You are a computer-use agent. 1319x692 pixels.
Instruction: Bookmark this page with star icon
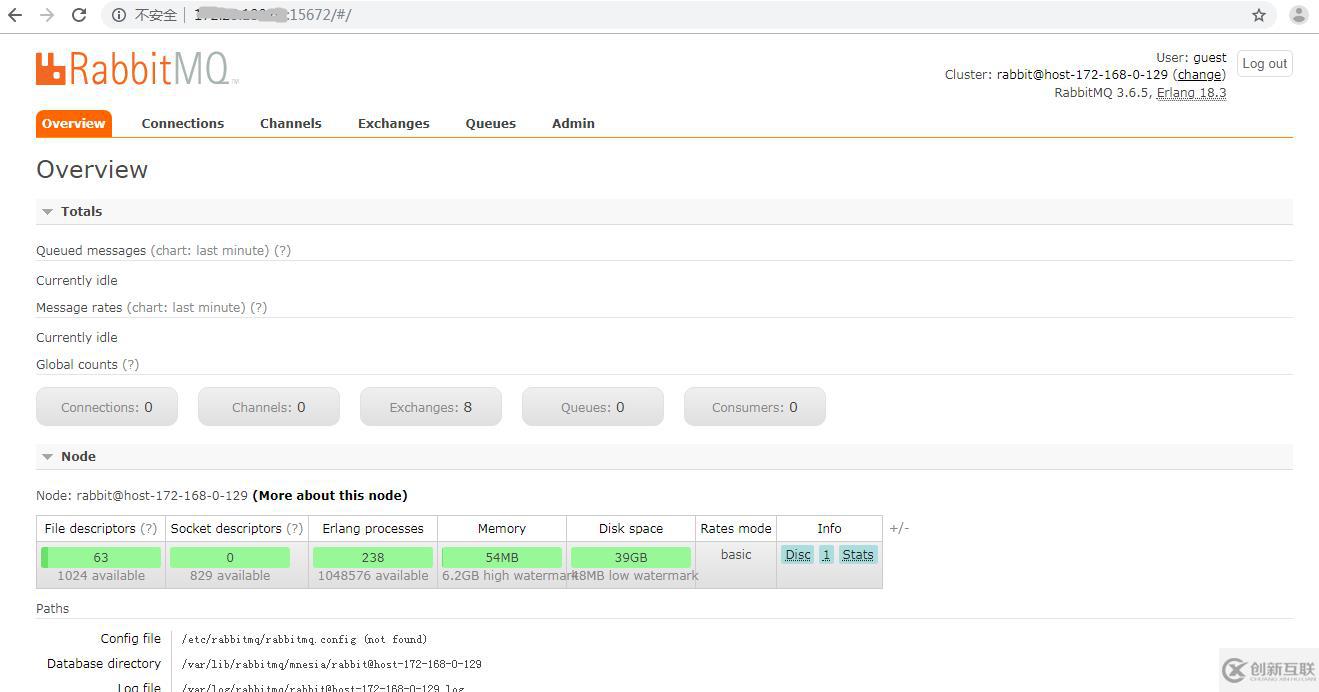(1259, 15)
